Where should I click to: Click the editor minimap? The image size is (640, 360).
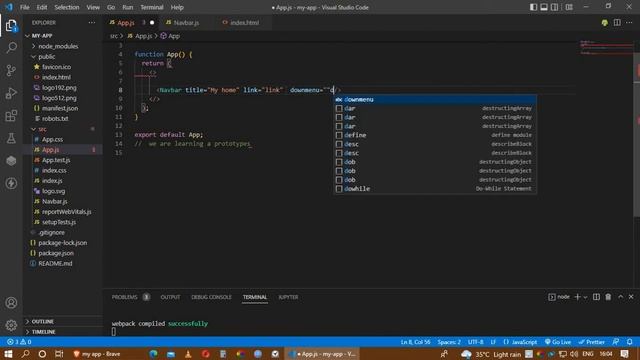point(606,48)
